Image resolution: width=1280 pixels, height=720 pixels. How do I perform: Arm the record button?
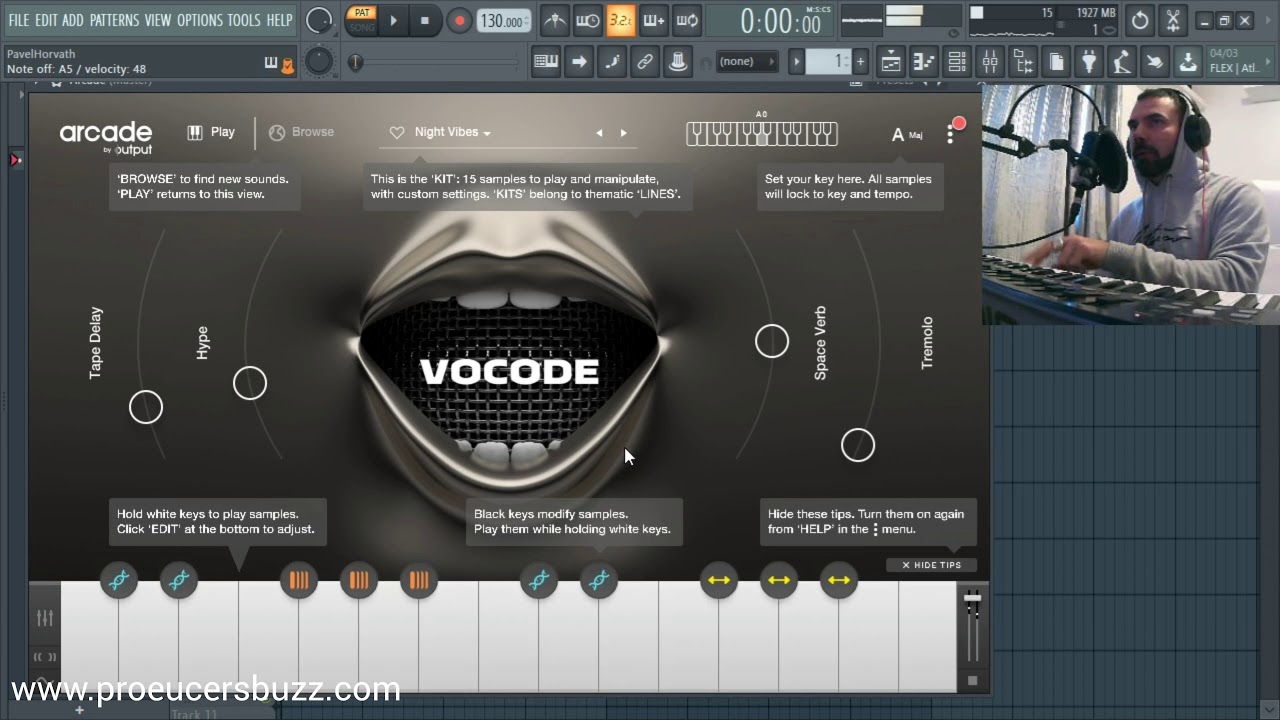click(460, 20)
